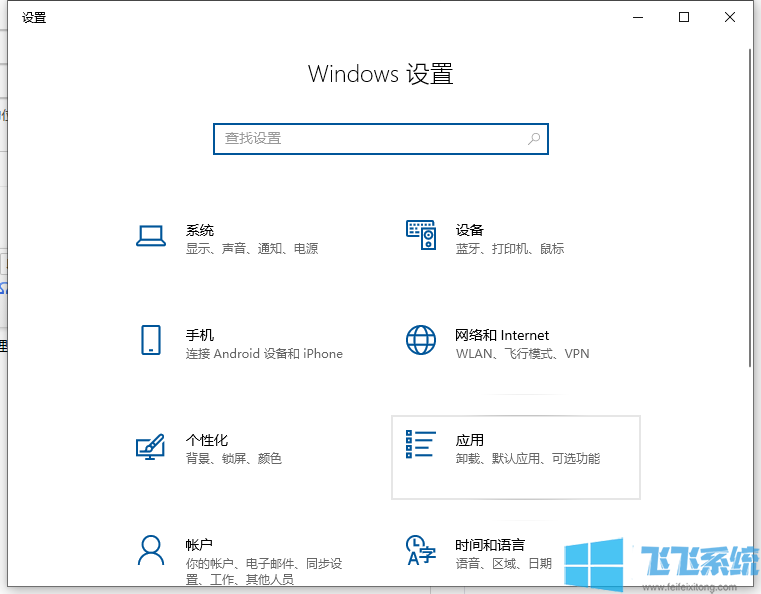Click the text 你的帐户、电子邮件、同步设置
This screenshot has height=594, width=761.
point(264,571)
